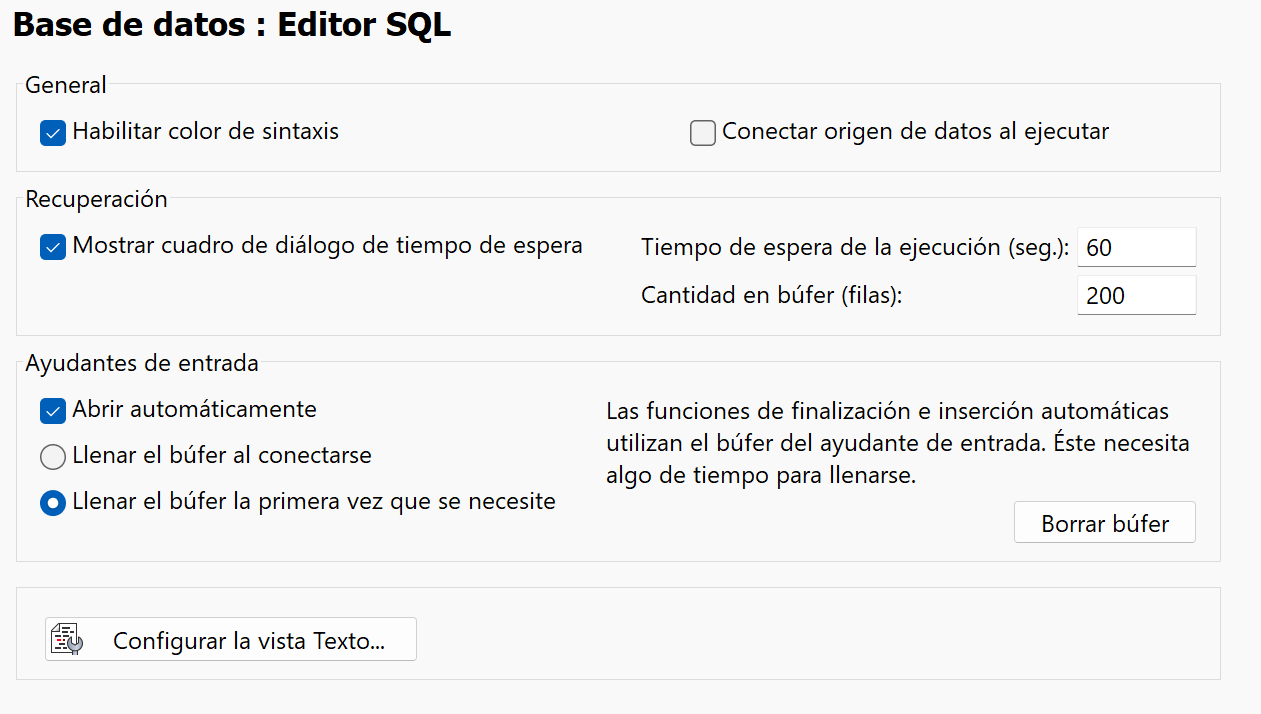The image size is (1261, 714).
Task: Click the label 'Llenar el búfer al conectarse'
Action: click(222, 456)
